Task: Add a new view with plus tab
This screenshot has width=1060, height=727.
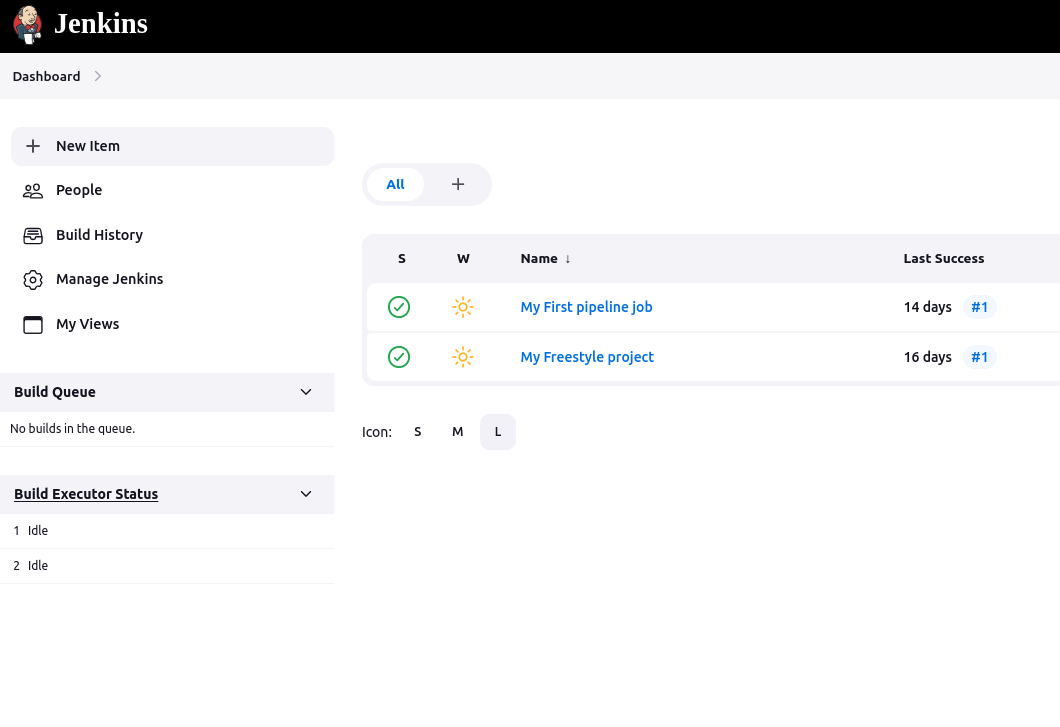Action: pyautogui.click(x=458, y=185)
